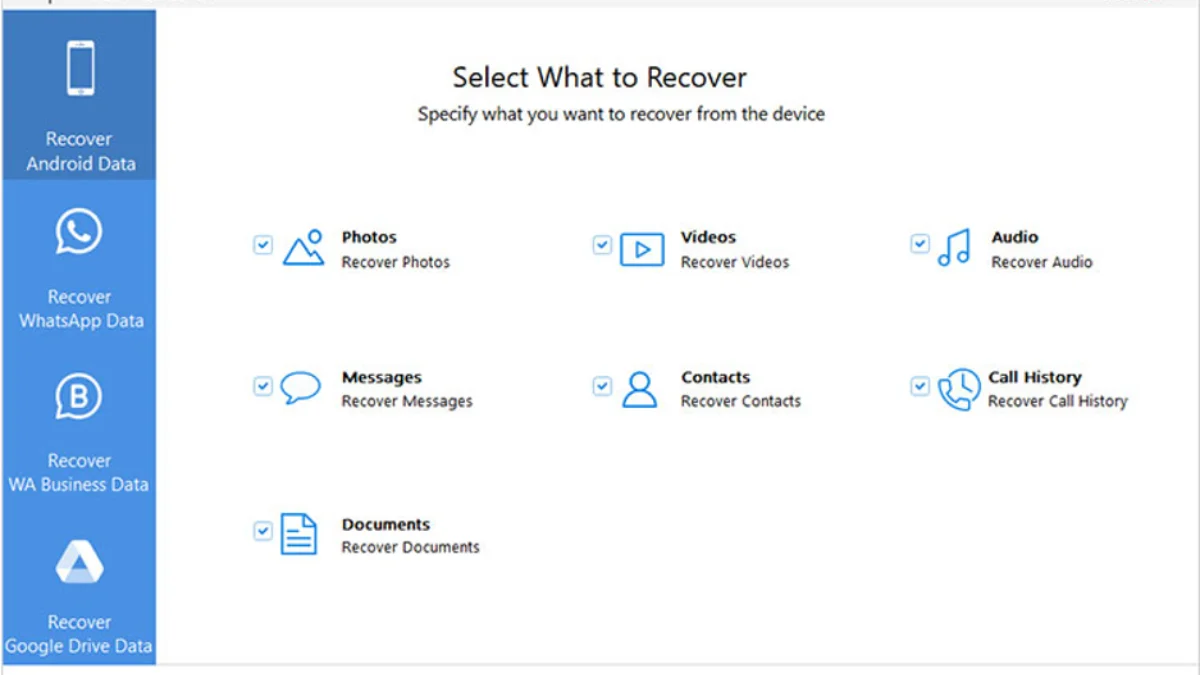This screenshot has height=675, width=1200.
Task: Uncheck the Videos checkbox
Action: tap(602, 245)
